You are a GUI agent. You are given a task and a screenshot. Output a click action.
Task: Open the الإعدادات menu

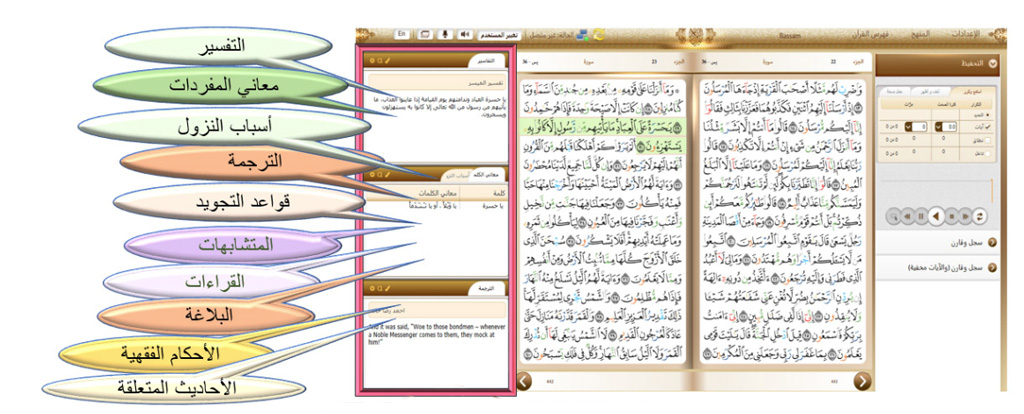pyautogui.click(x=990, y=34)
